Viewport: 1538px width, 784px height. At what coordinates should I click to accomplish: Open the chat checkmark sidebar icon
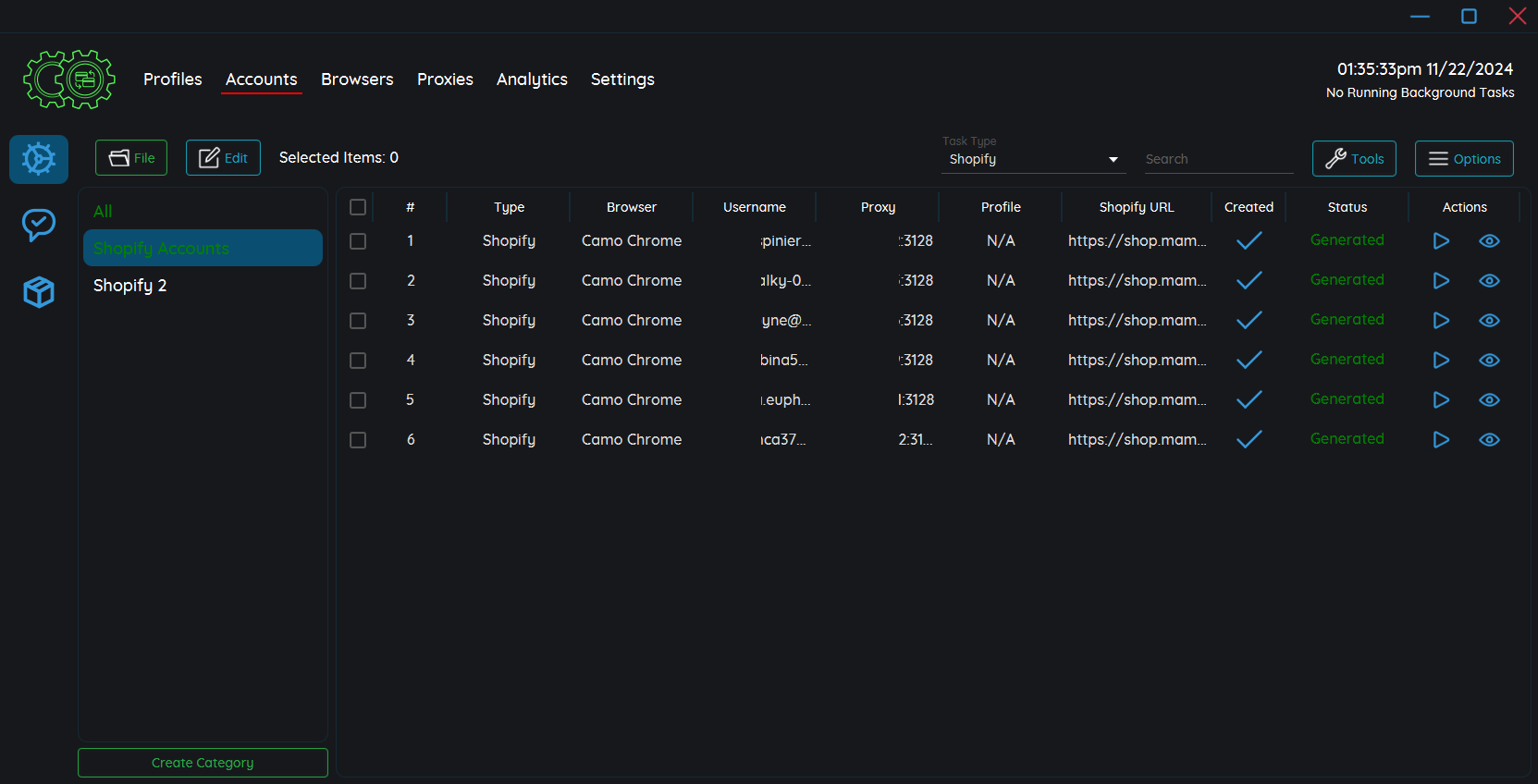click(x=39, y=225)
